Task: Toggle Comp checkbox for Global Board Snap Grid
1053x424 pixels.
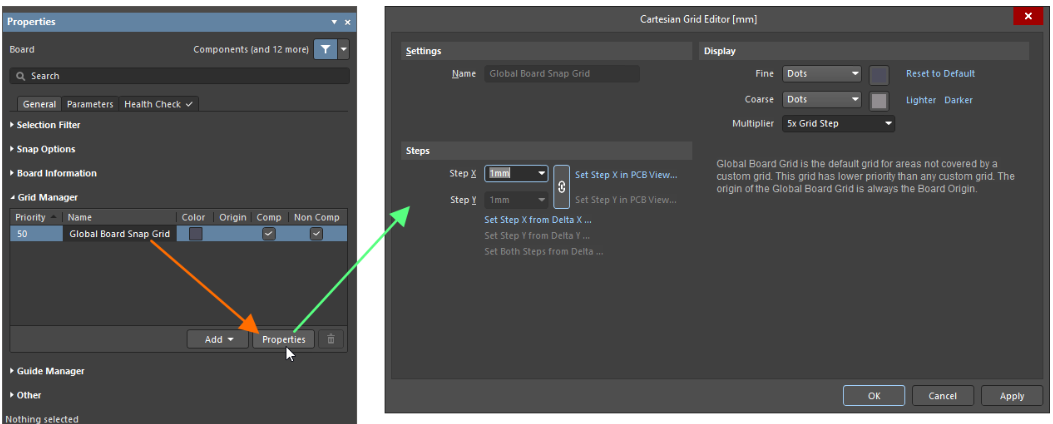Action: tap(268, 234)
